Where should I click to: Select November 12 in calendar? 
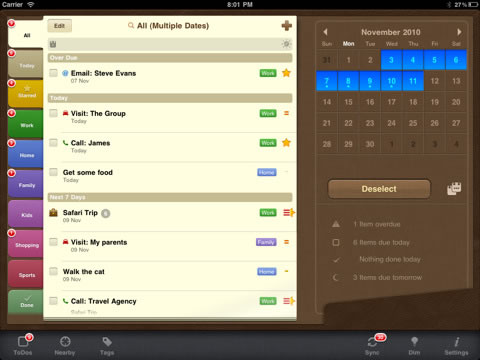pyautogui.click(x=434, y=81)
